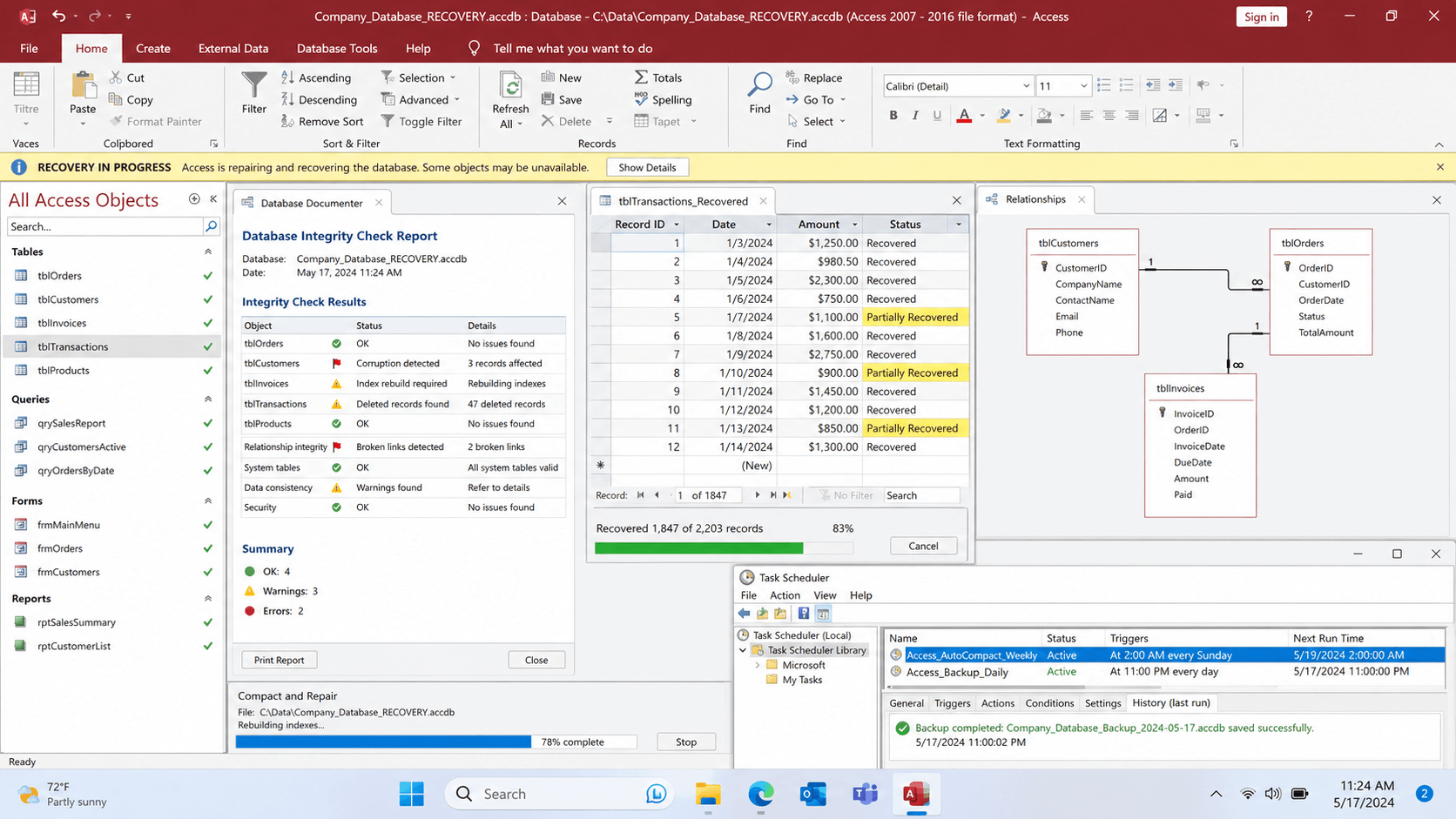
Task: Click the bulleted list icon
Action: [x=1103, y=85]
